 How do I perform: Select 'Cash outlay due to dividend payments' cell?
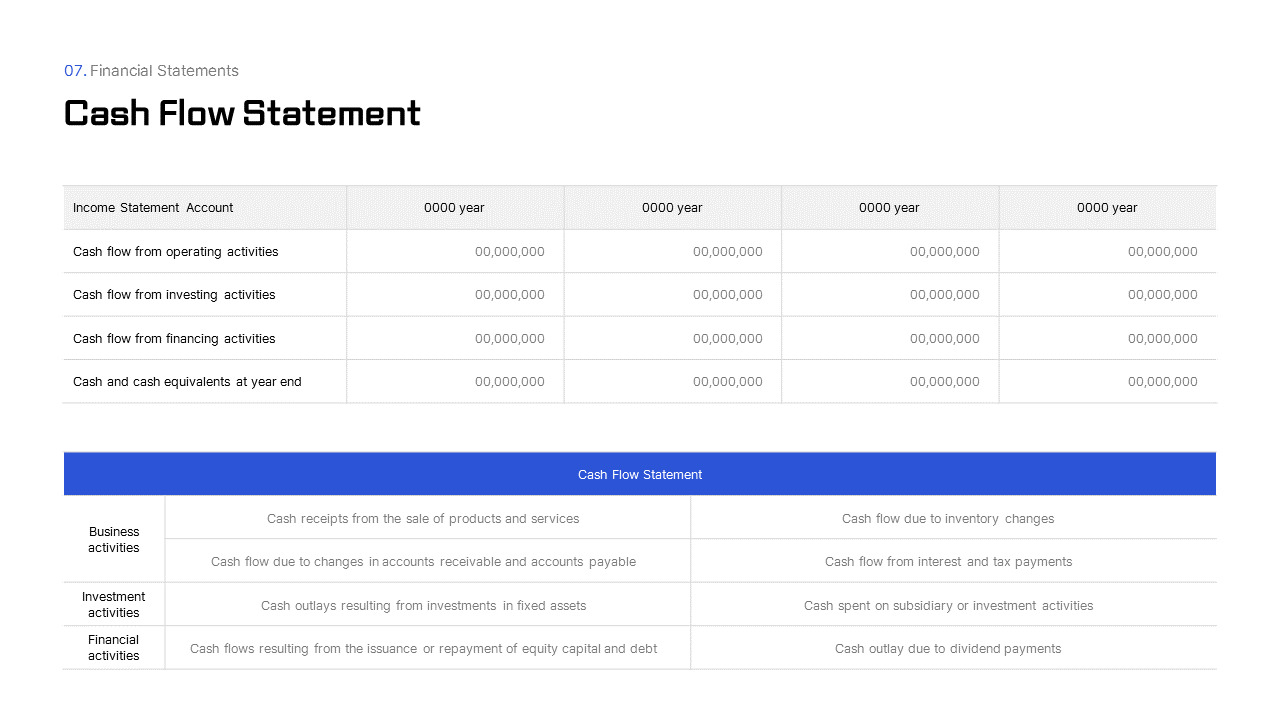953,648
